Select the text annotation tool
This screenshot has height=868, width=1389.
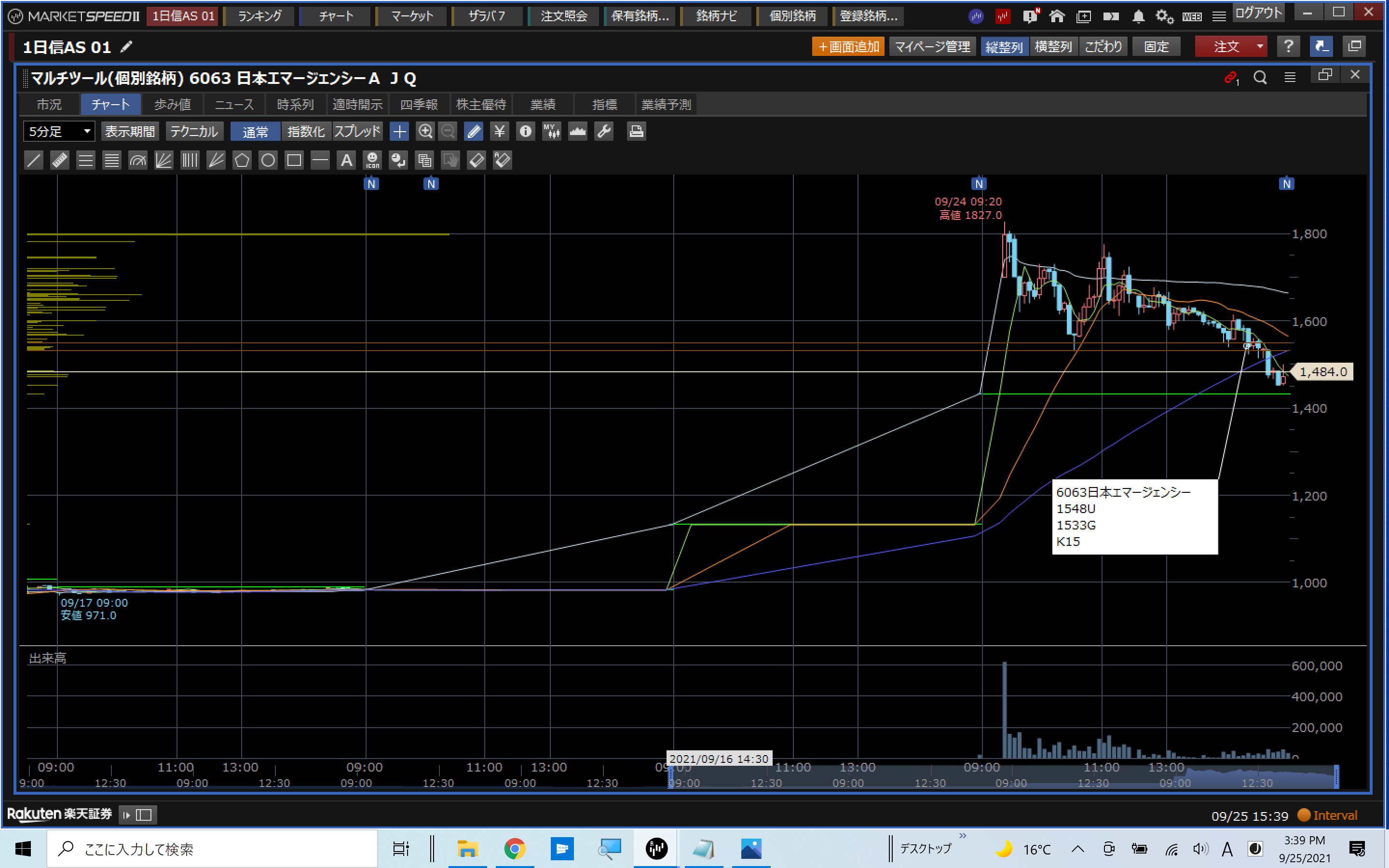[x=346, y=160]
